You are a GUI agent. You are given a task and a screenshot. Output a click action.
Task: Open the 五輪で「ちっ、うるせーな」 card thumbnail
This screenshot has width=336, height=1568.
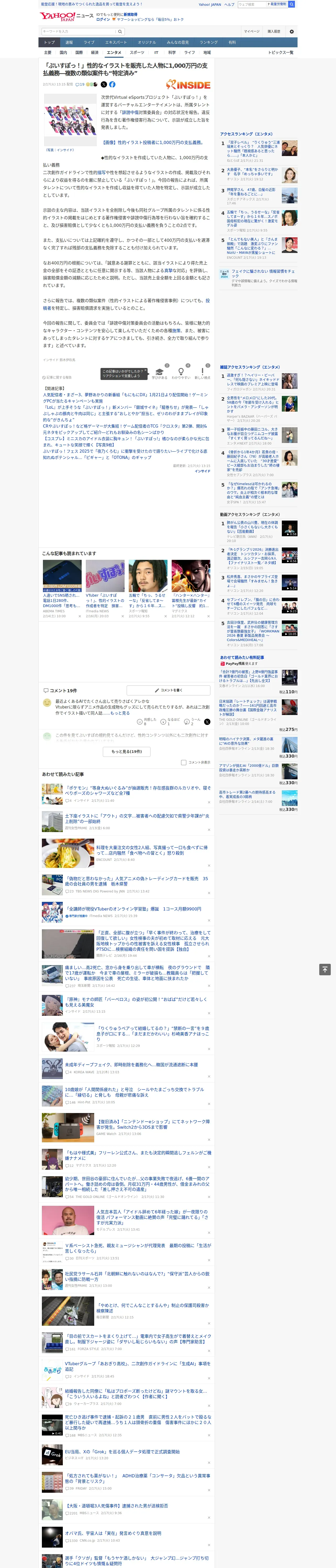[148, 576]
